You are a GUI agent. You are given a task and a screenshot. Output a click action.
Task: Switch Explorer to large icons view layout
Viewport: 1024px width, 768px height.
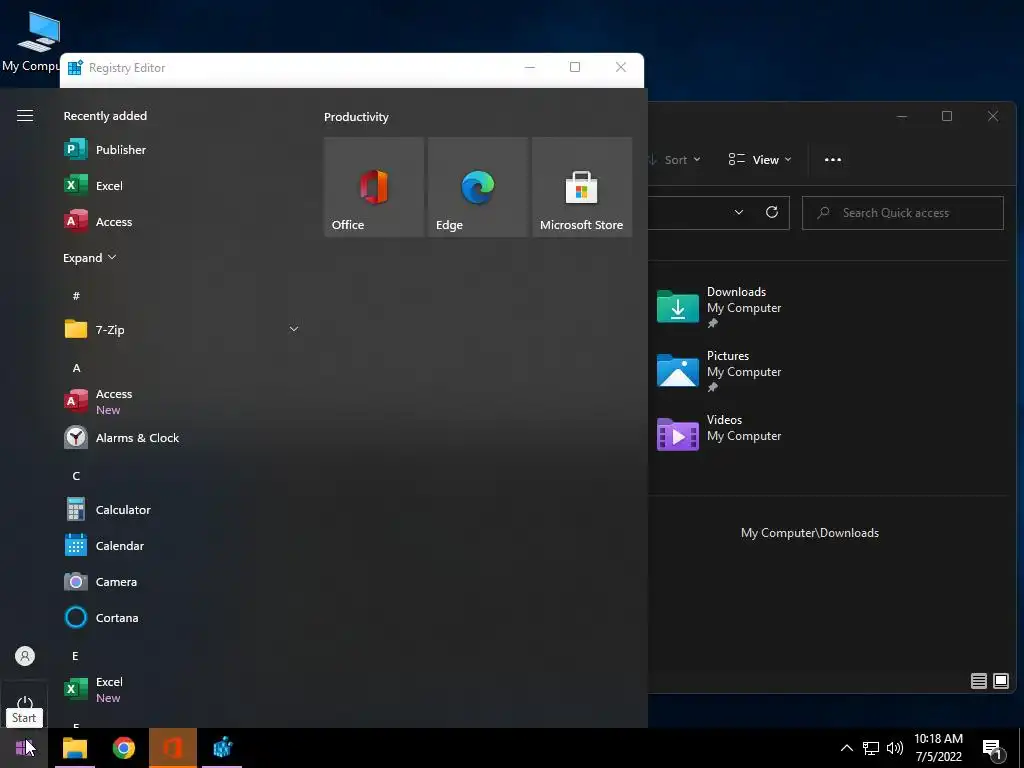[x=1001, y=681]
